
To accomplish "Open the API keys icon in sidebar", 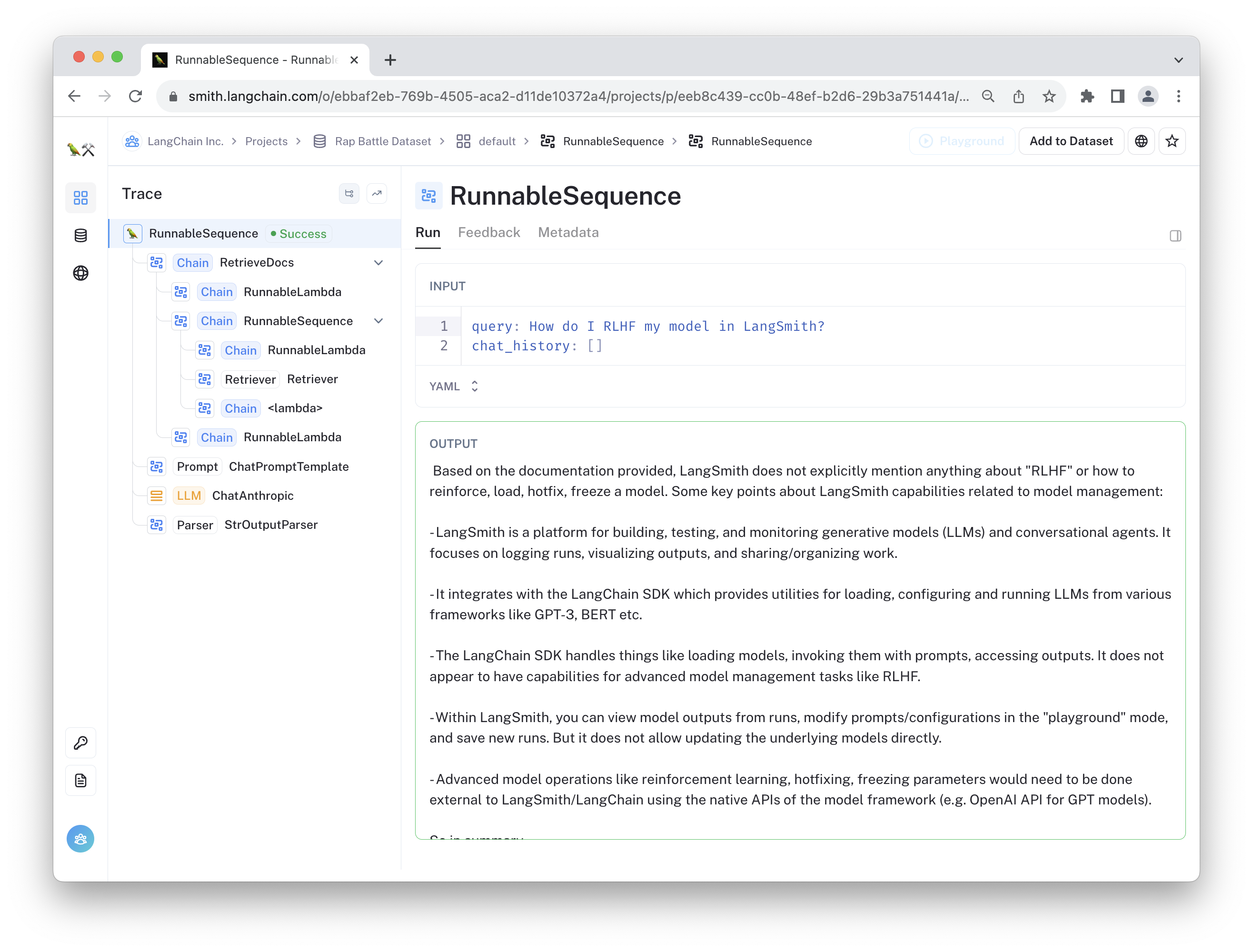I will click(80, 743).
